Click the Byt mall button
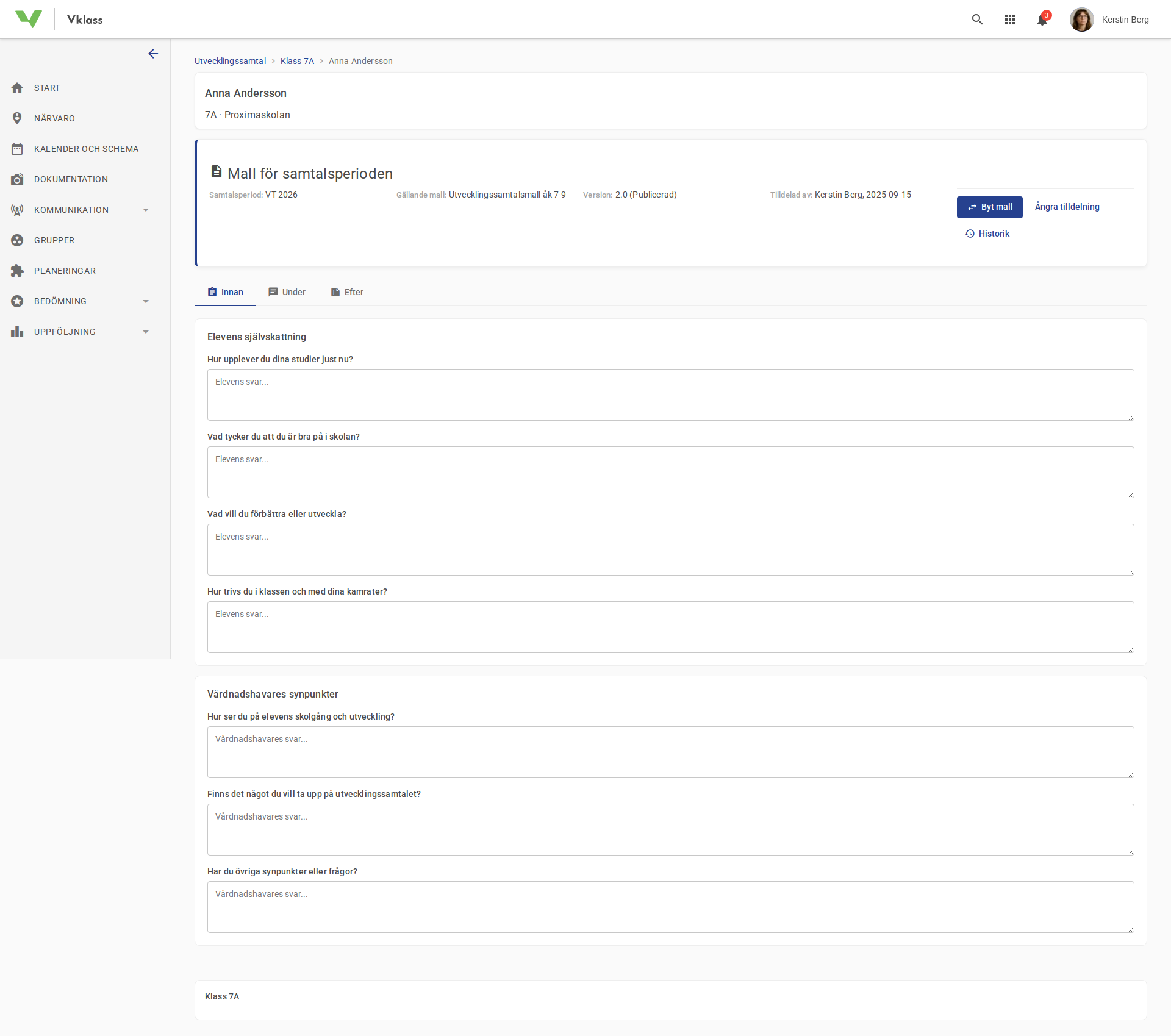 [x=989, y=207]
